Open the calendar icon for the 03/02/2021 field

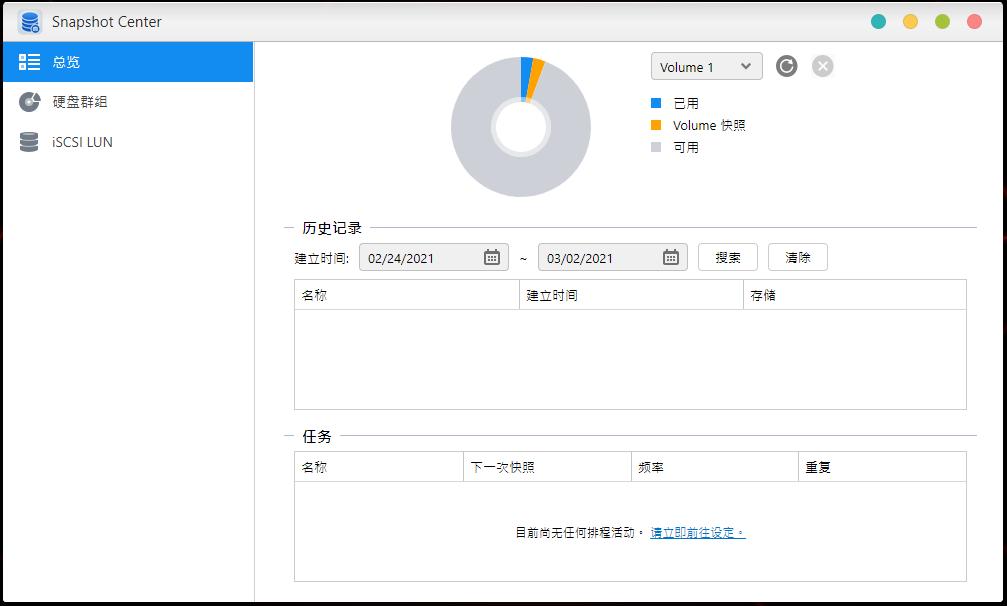(x=671, y=256)
